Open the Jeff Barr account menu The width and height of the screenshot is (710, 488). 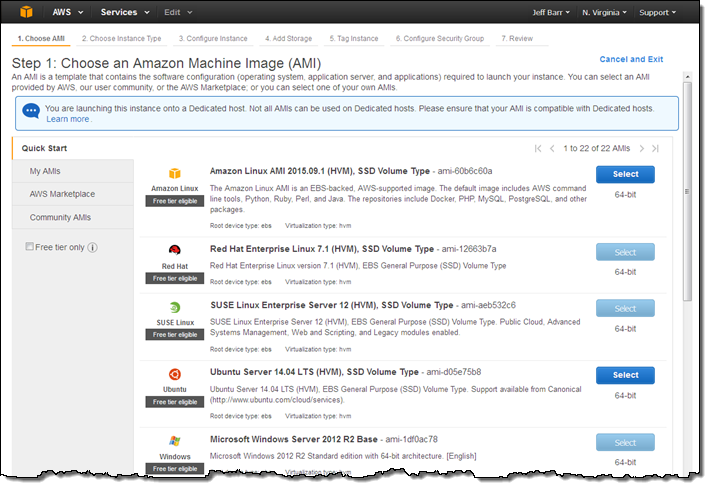(554, 13)
